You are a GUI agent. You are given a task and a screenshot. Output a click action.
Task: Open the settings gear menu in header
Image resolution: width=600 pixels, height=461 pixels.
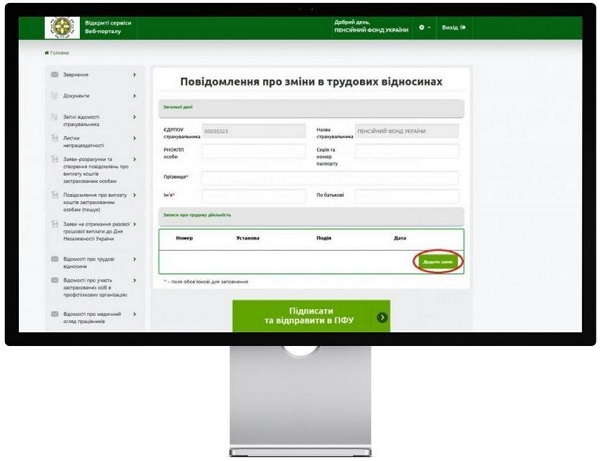point(424,28)
